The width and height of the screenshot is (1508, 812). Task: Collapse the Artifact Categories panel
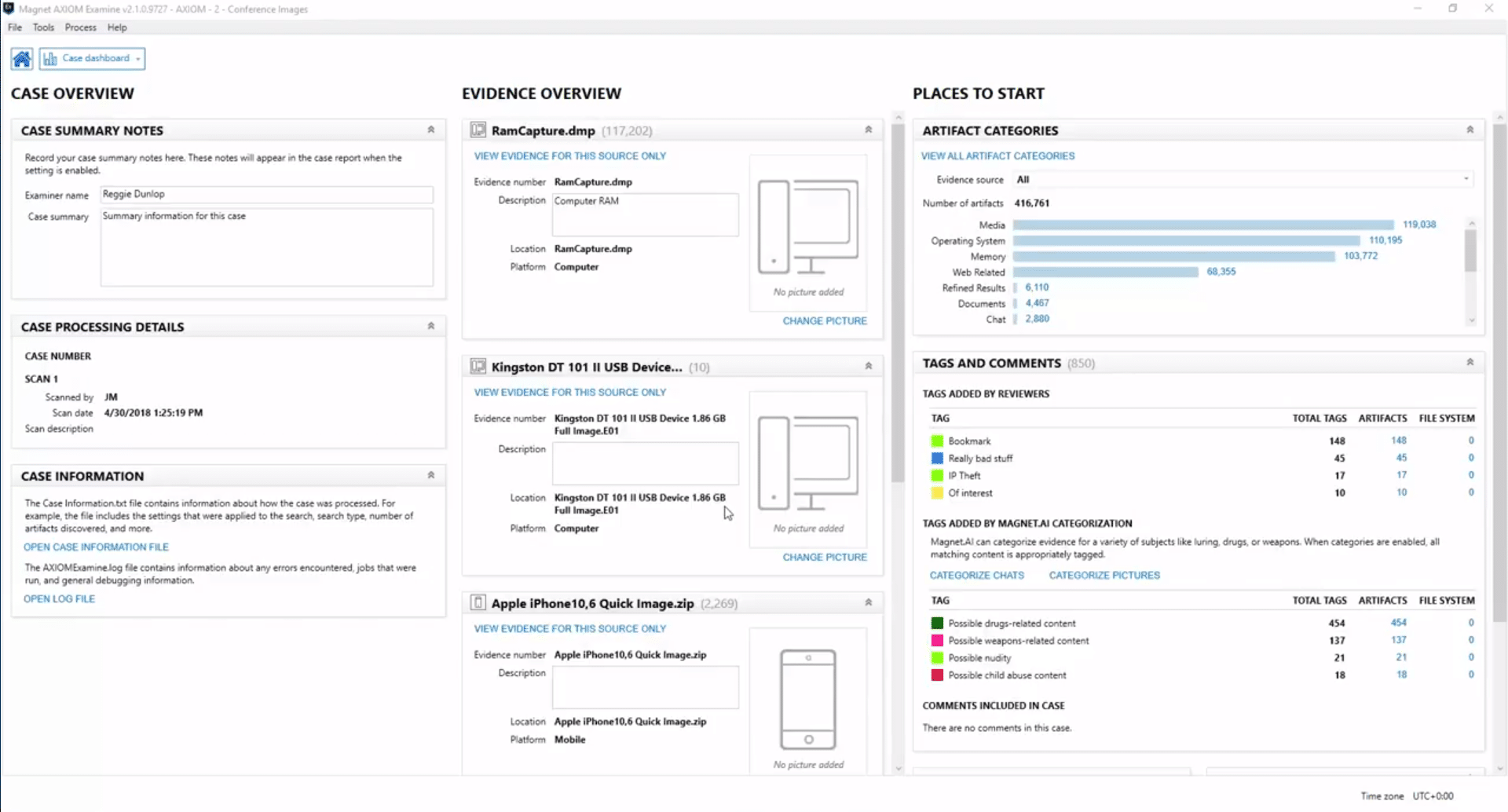pyautogui.click(x=1470, y=130)
